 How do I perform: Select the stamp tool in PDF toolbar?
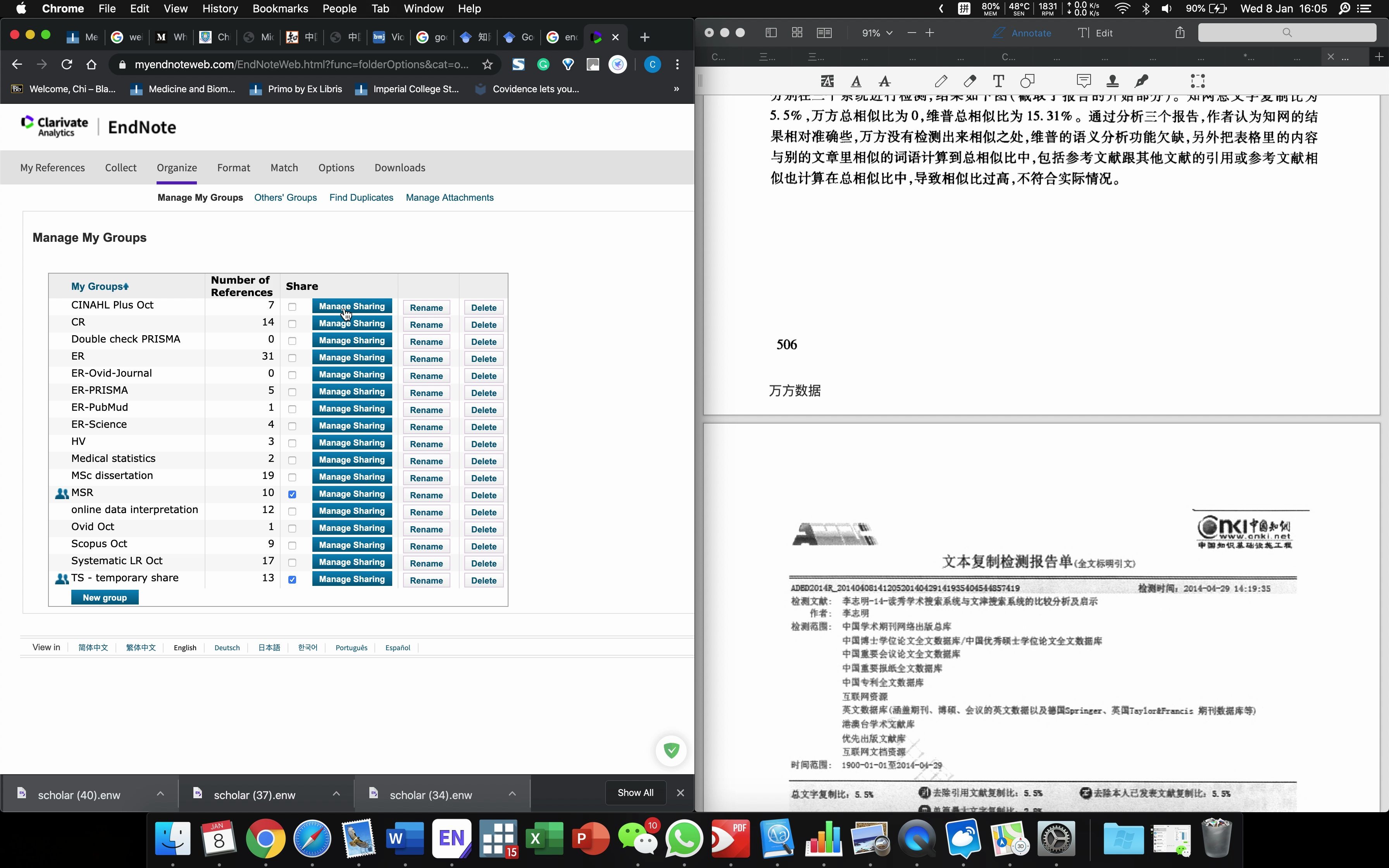coord(1112,81)
